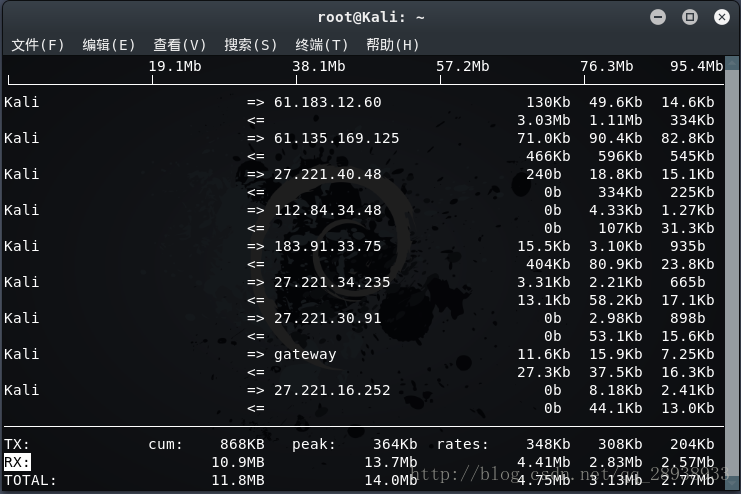
Task: Click the 11.6Kb rate for gateway
Action: [543, 354]
